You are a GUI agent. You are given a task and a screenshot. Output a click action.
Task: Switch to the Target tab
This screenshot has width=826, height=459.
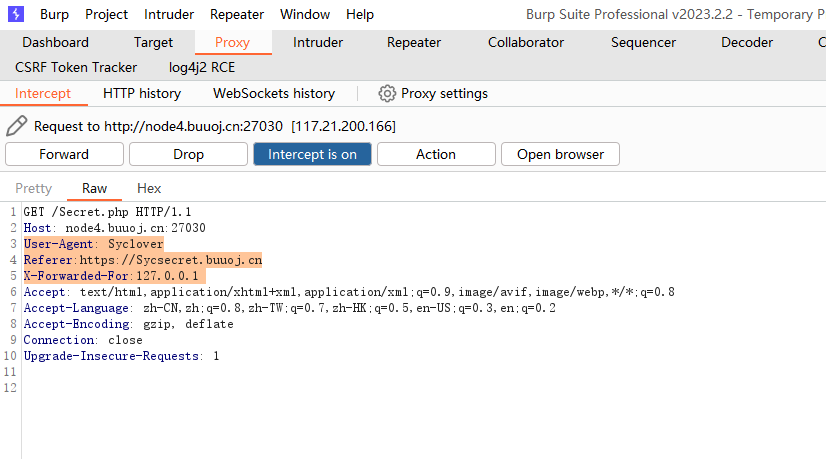pyautogui.click(x=153, y=42)
